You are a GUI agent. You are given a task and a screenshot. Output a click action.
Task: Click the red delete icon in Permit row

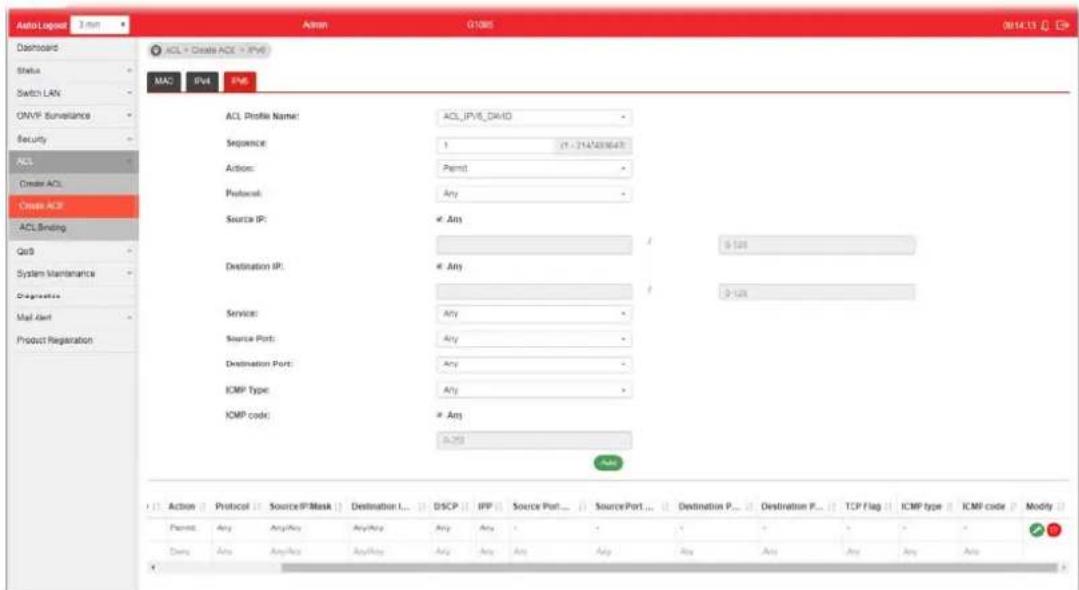pos(1054,529)
